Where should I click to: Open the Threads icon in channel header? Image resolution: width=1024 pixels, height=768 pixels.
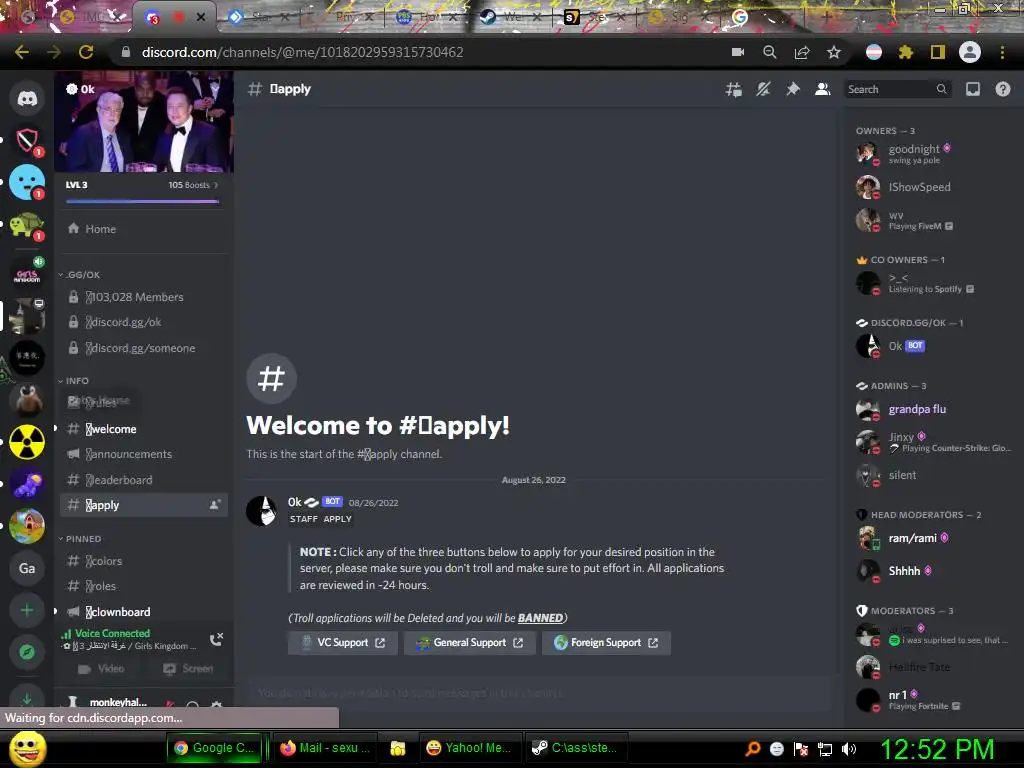(733, 89)
